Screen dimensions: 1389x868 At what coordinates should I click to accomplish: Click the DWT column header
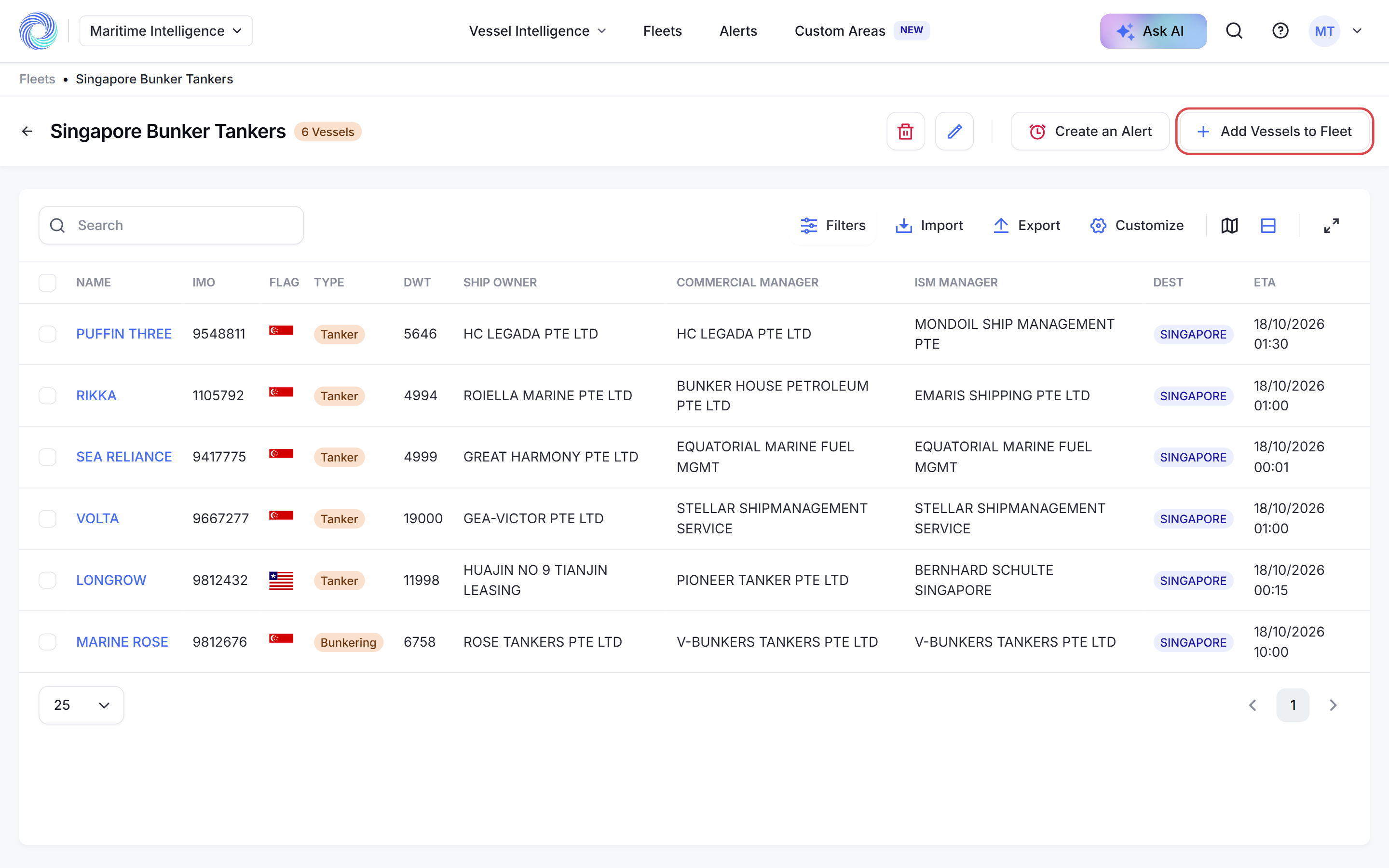[x=417, y=283]
